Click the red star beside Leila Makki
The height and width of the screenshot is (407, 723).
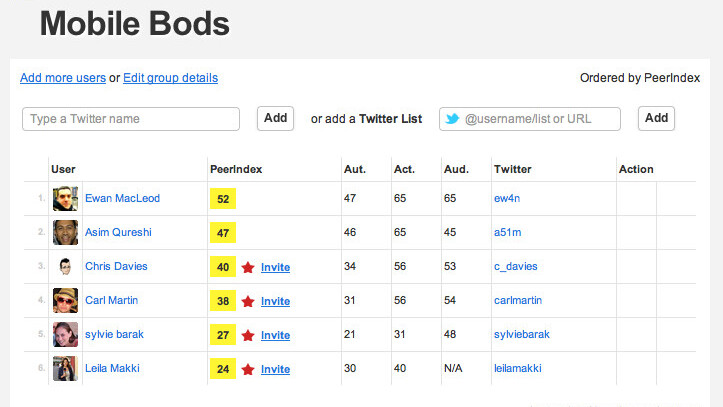coord(248,369)
